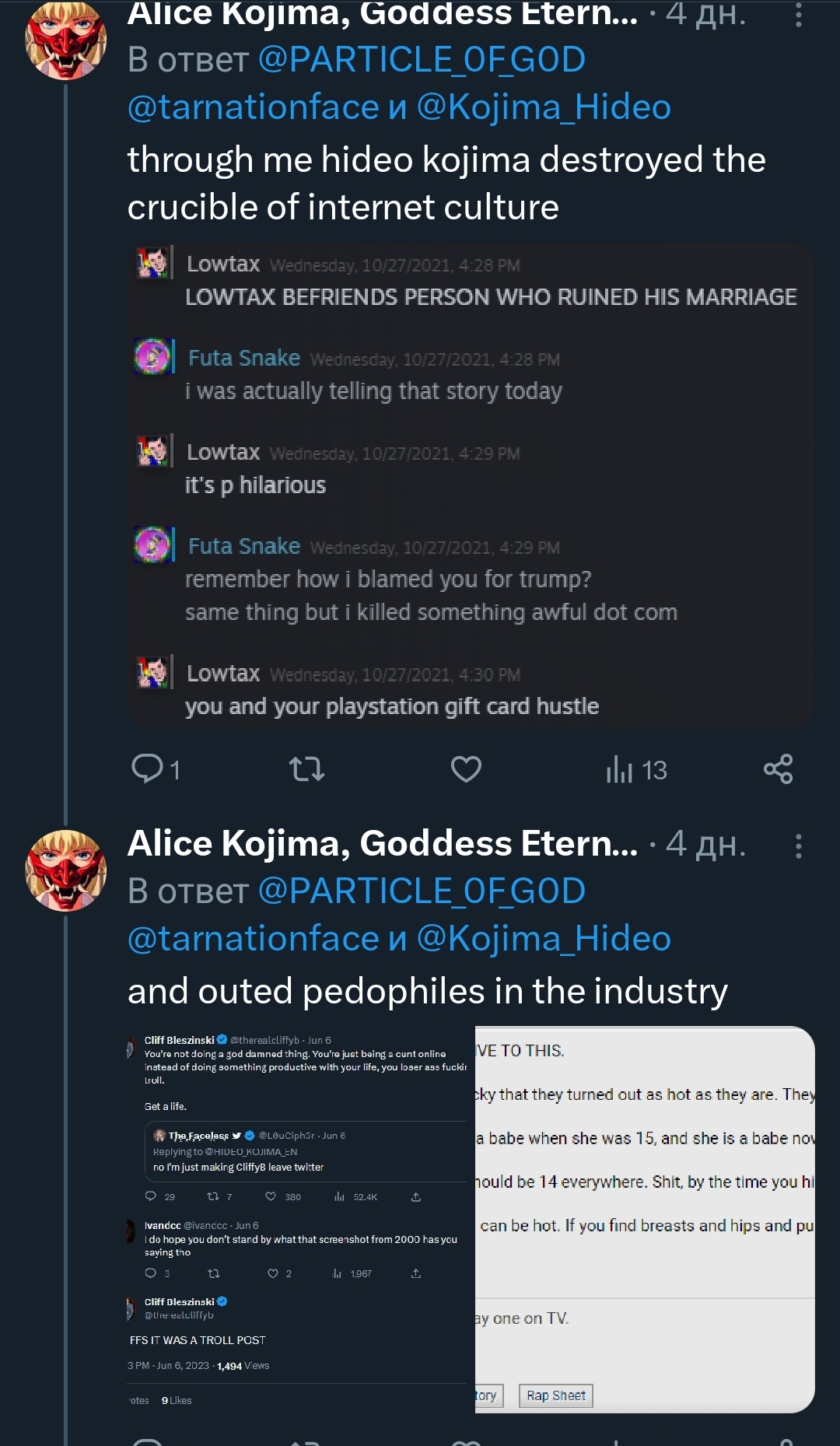Screen dimensions: 840x1446
Task: Open @PARTICLE_0F_G0D mention in first tweet
Action: [x=422, y=60]
